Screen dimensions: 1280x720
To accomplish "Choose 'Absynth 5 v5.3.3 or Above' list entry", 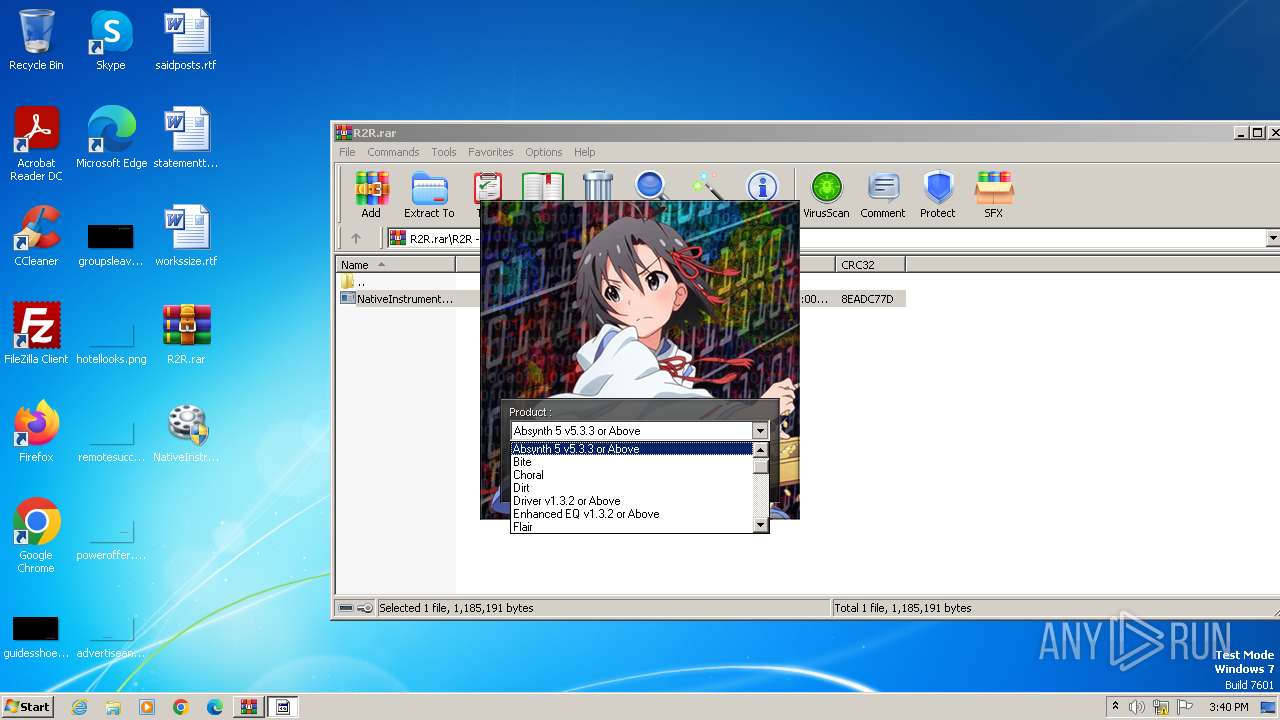I will pyautogui.click(x=631, y=449).
